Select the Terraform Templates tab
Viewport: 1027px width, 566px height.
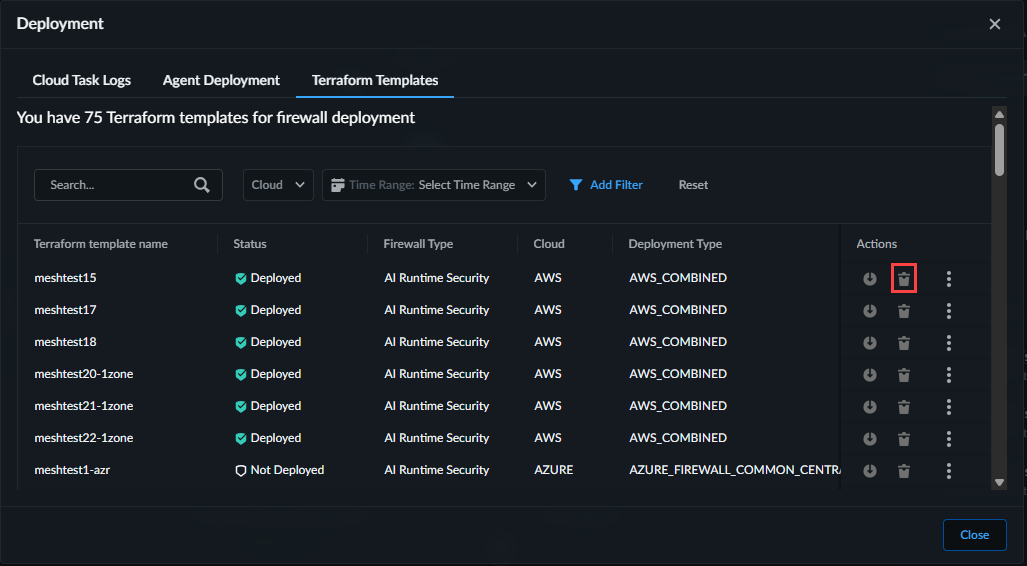(x=375, y=80)
